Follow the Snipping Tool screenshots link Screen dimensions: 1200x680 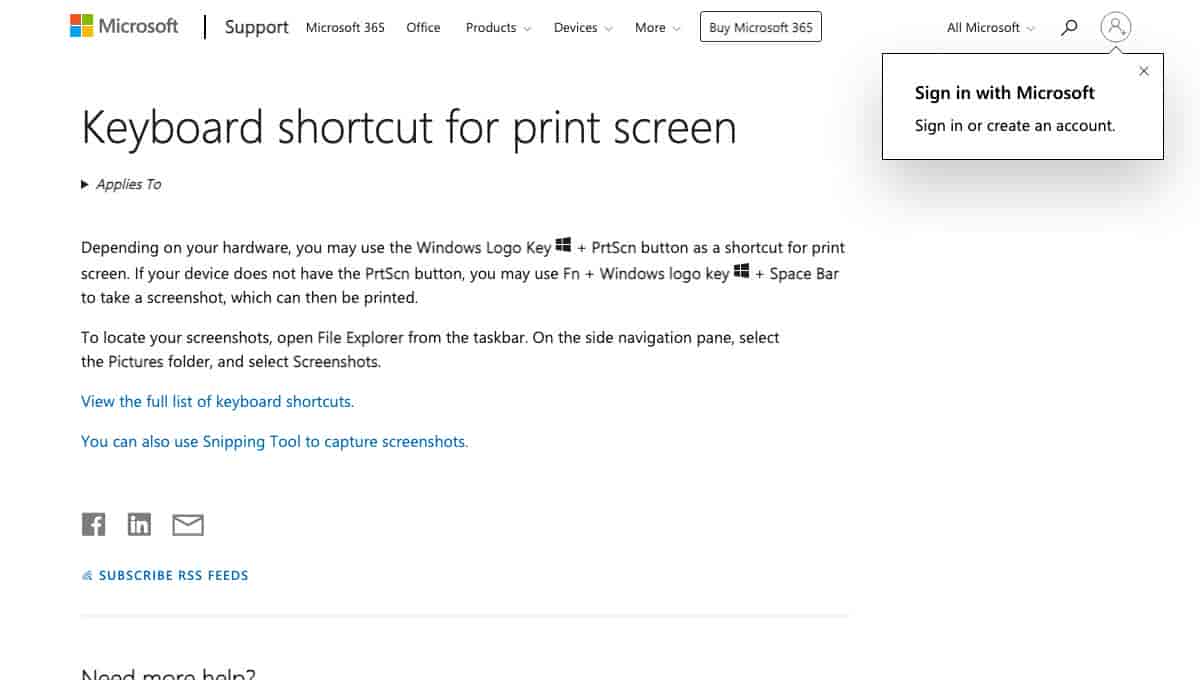click(274, 441)
